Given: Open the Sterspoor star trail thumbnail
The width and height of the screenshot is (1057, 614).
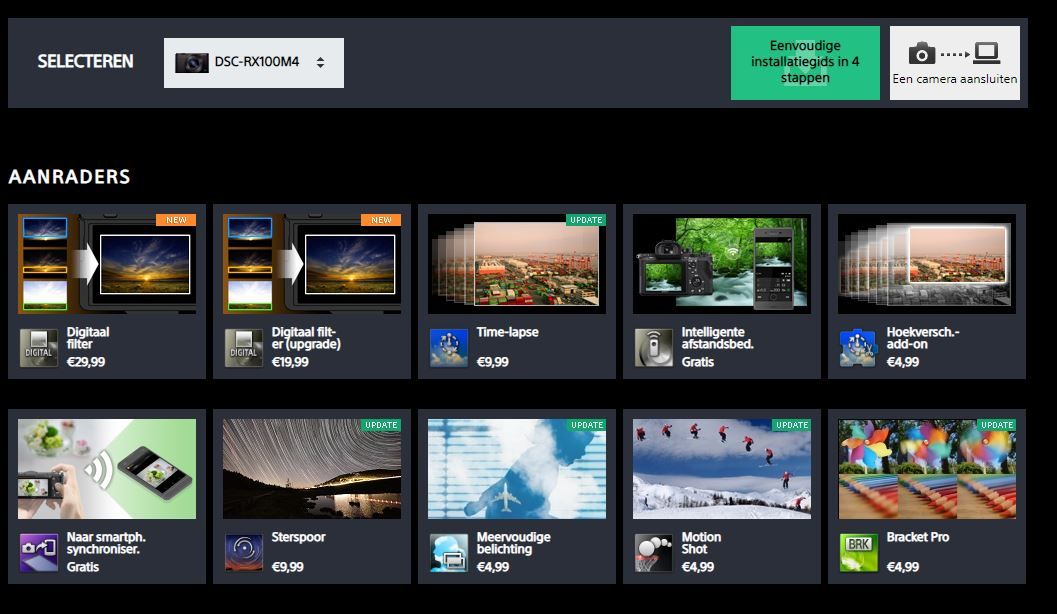Looking at the screenshot, I should (312, 469).
